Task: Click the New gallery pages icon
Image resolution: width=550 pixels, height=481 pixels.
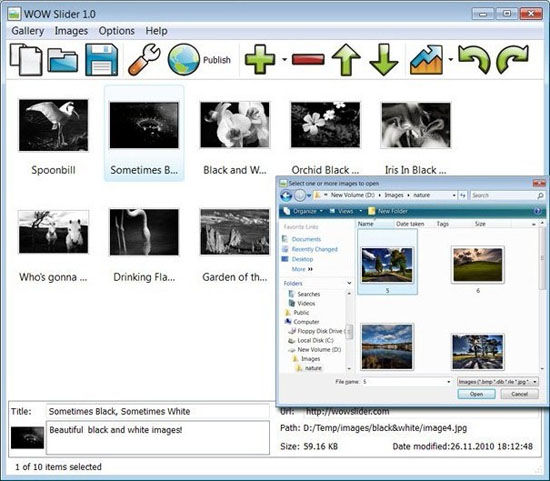Action: click(26, 60)
